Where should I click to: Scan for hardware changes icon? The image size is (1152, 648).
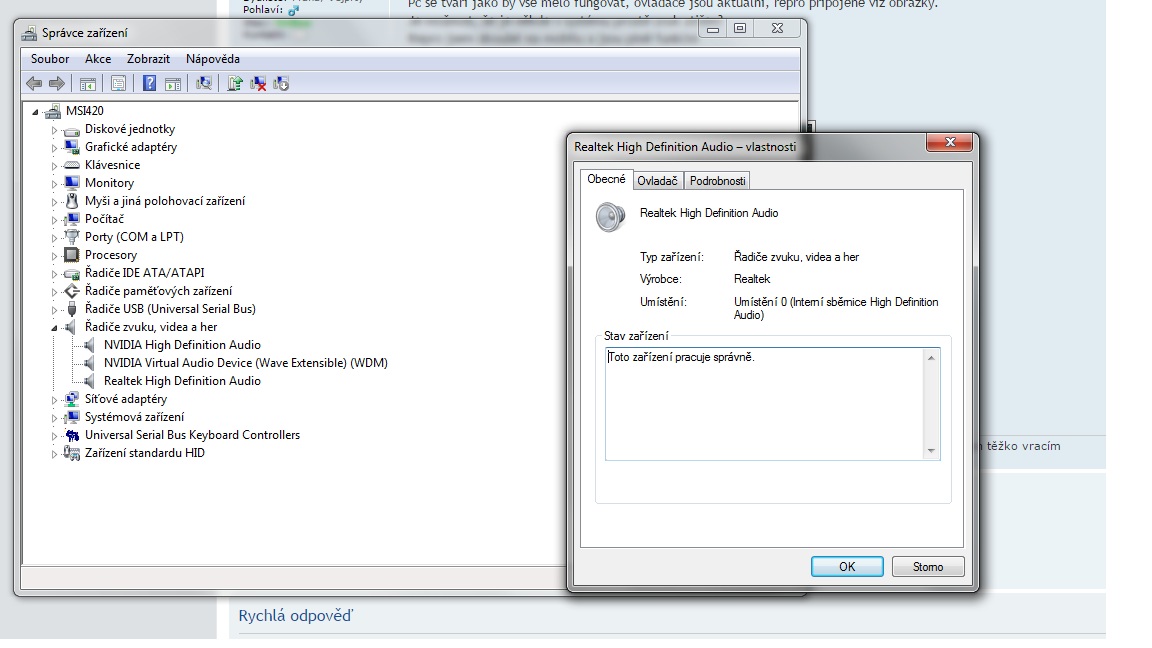tap(204, 84)
